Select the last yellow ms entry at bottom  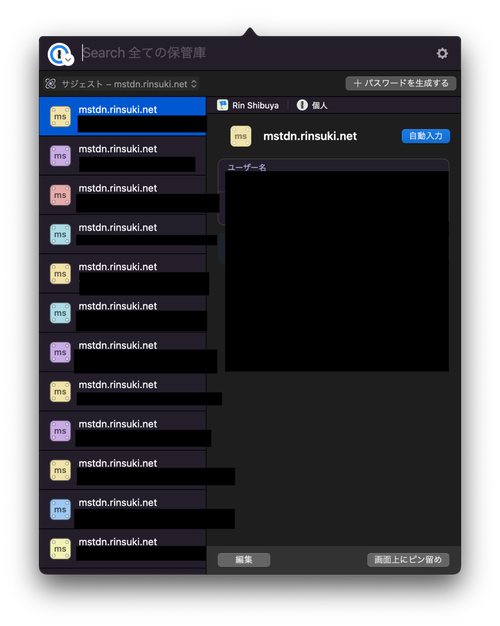point(123,549)
